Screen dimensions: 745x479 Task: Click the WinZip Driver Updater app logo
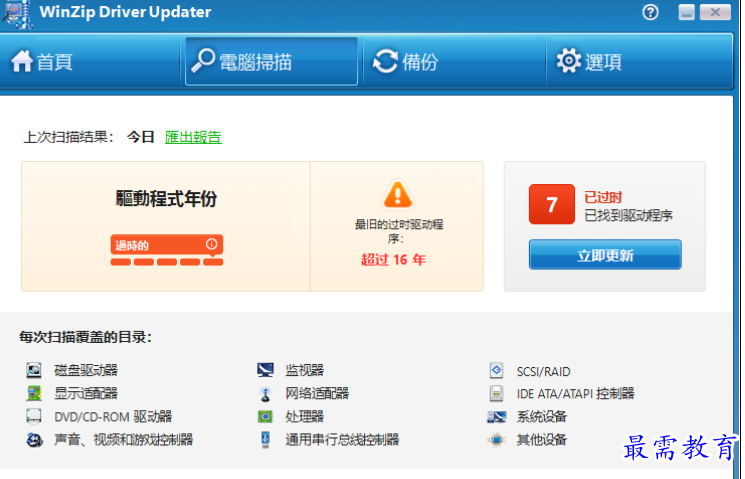pos(18,14)
